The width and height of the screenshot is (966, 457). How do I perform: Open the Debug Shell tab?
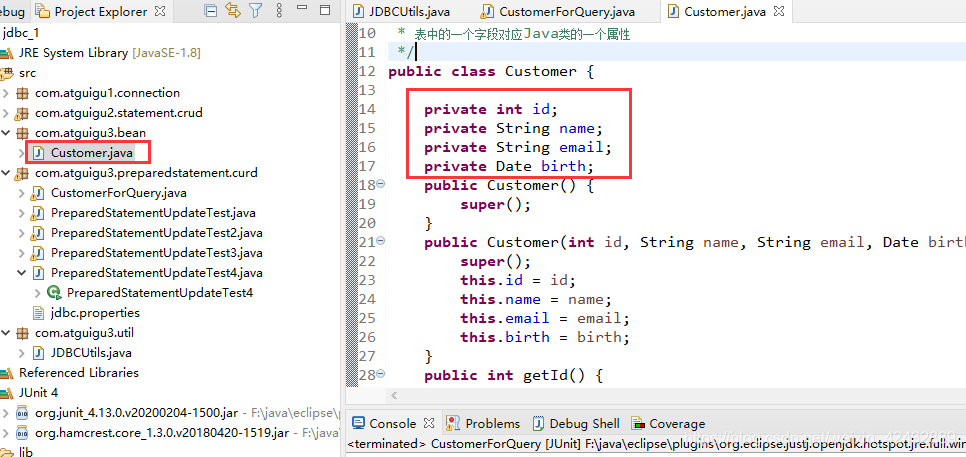(576, 423)
